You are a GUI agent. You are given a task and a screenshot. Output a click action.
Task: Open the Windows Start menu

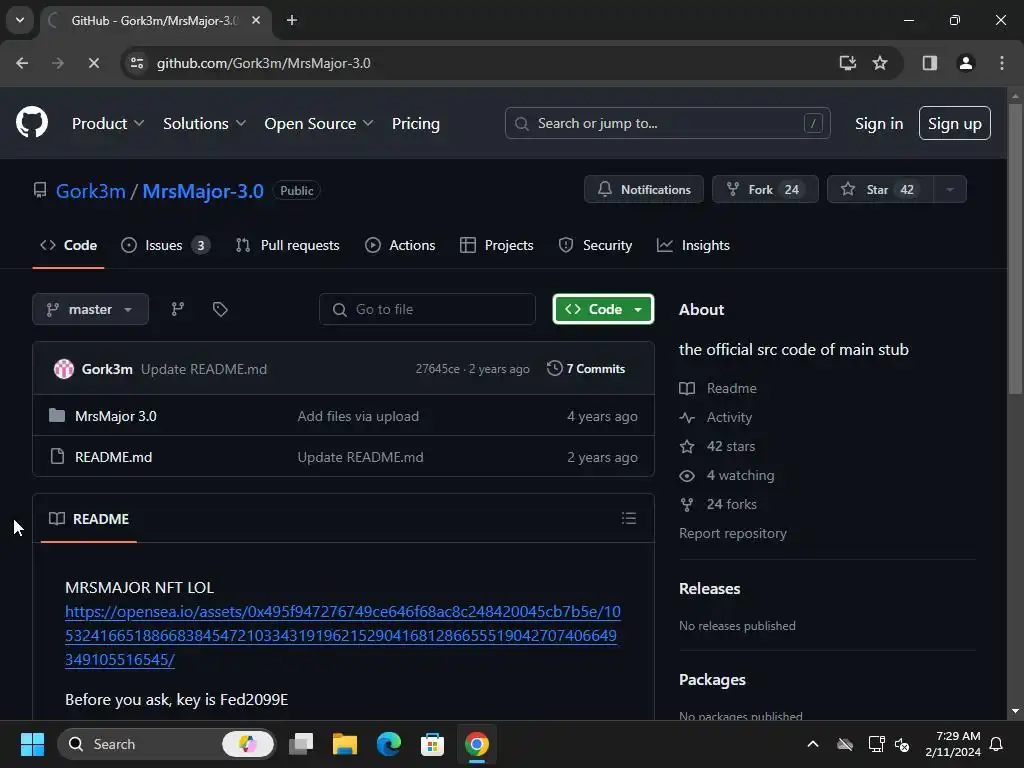click(32, 744)
